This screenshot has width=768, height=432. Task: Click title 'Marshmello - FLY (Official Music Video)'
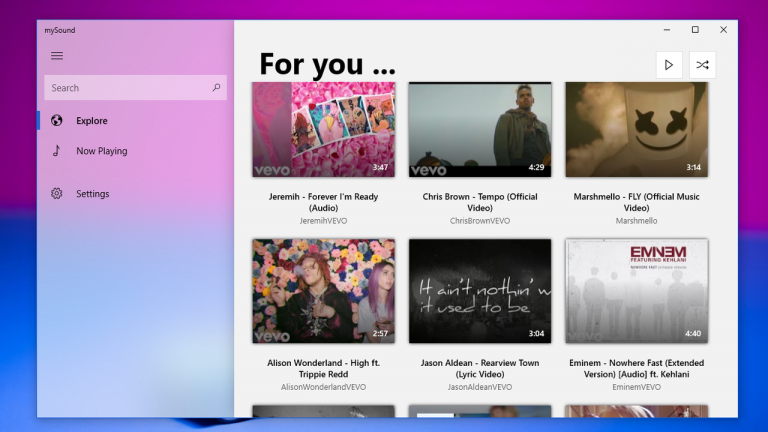point(637,202)
